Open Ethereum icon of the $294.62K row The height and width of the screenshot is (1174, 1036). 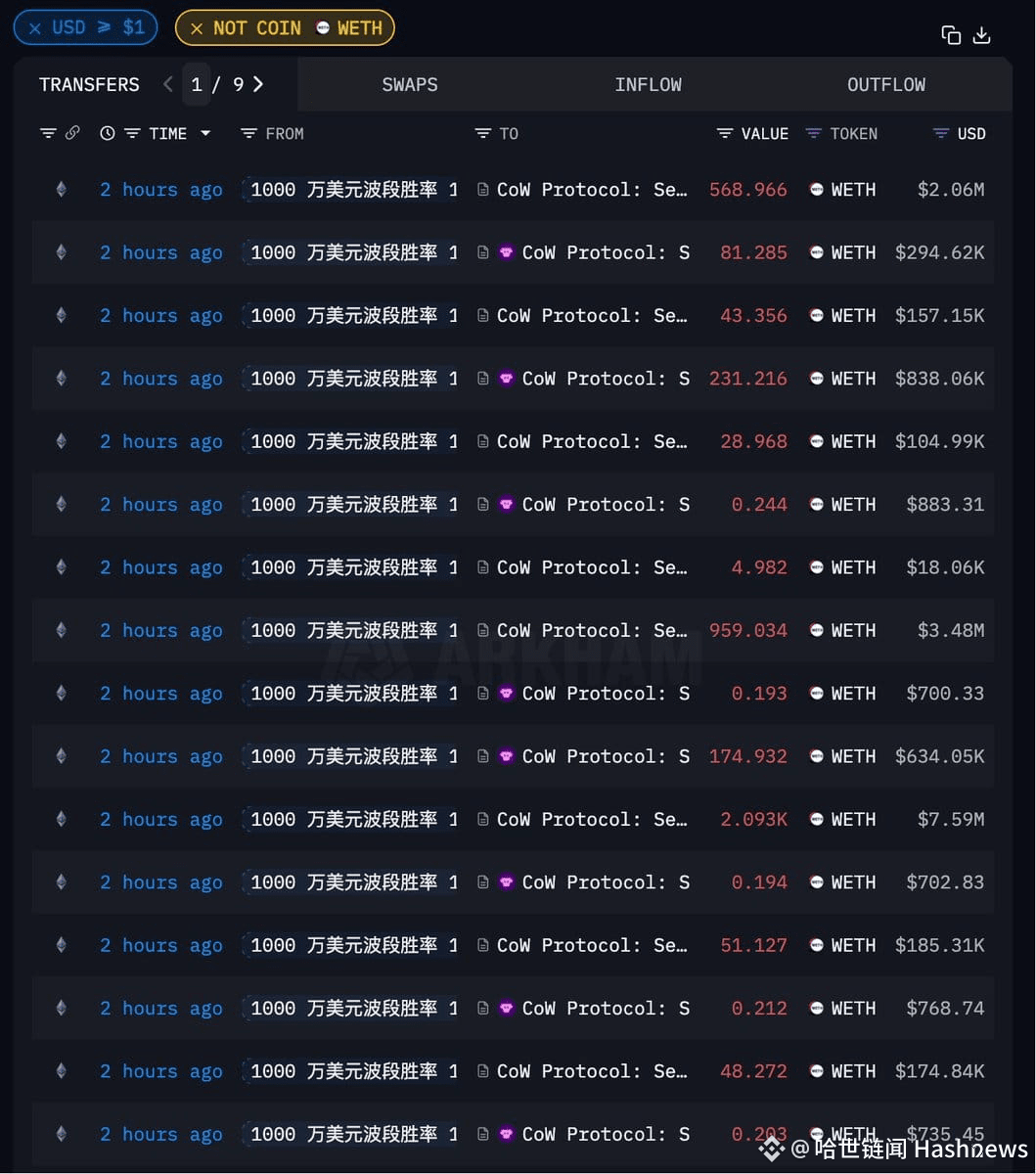pos(61,252)
